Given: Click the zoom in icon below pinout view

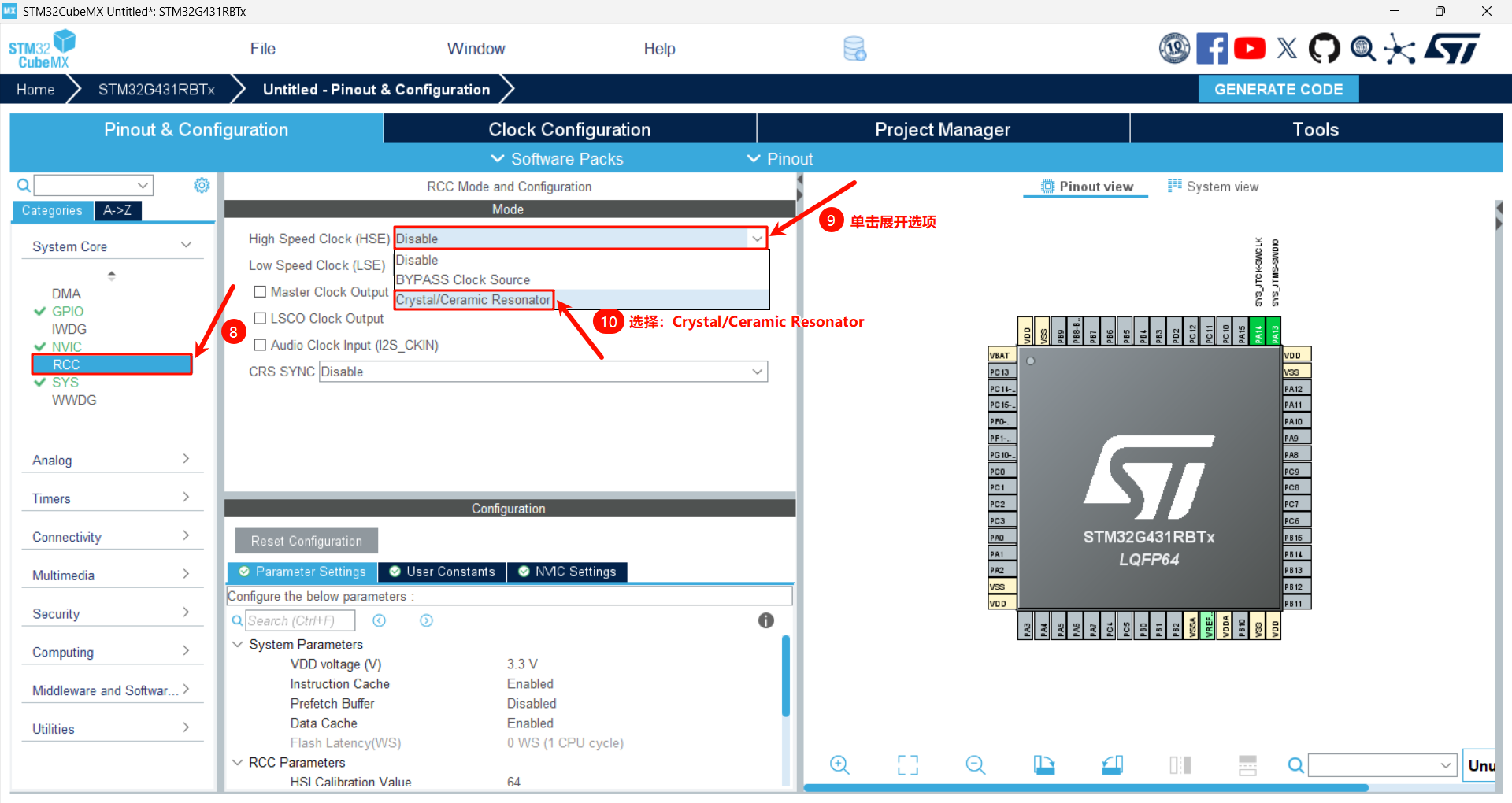Looking at the screenshot, I should pos(839,765).
